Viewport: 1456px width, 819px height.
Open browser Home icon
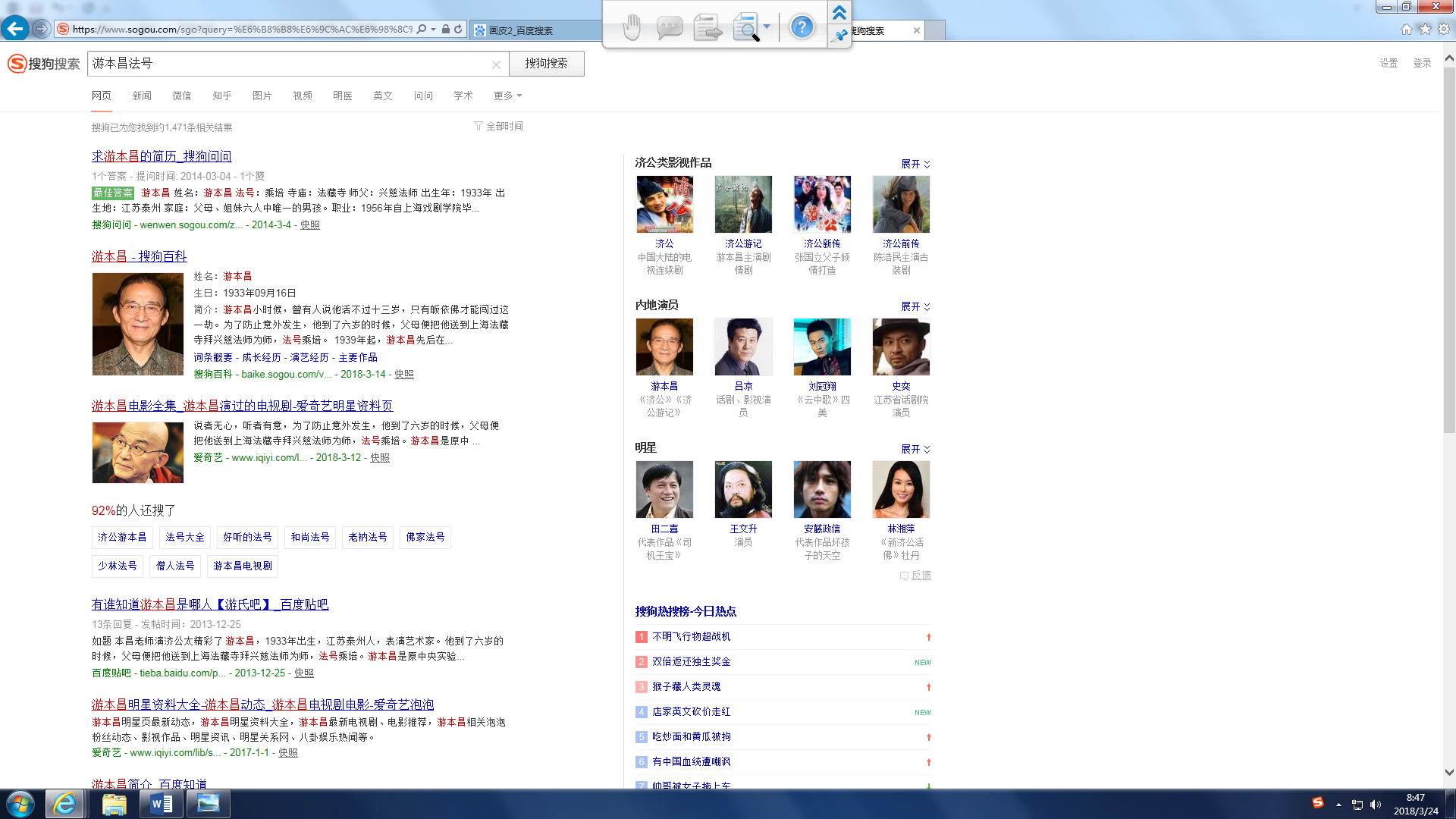click(1407, 29)
